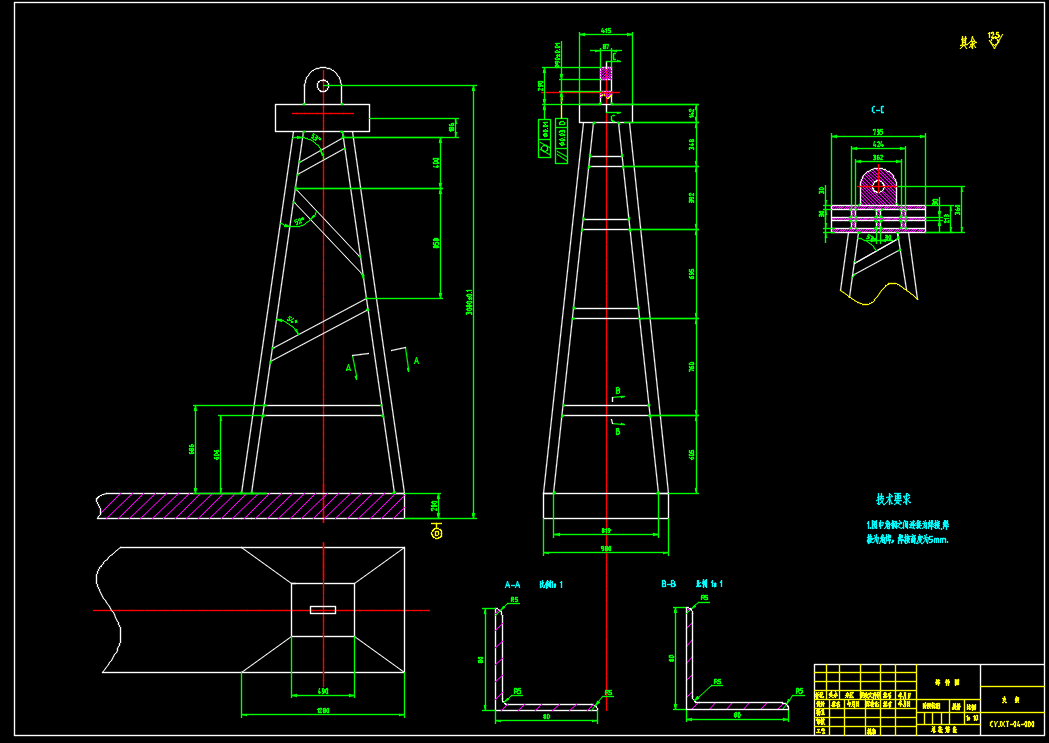Image resolution: width=1049 pixels, height=743 pixels.
Task: Click drawing number CY.IXT-04-000 in title block
Action: click(1011, 724)
